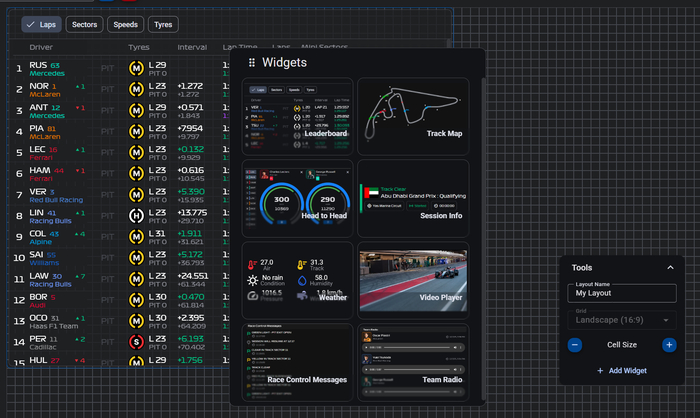The width and height of the screenshot is (700, 418).
Task: Click the medium tyre icon for NOR
Action: click(x=136, y=90)
